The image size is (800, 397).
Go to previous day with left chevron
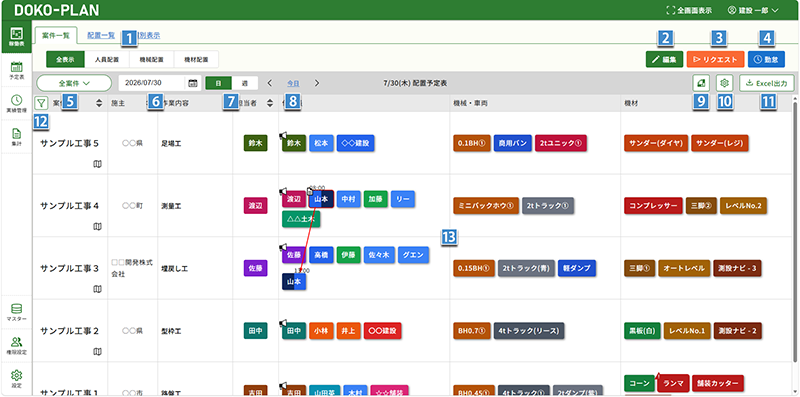click(x=270, y=83)
